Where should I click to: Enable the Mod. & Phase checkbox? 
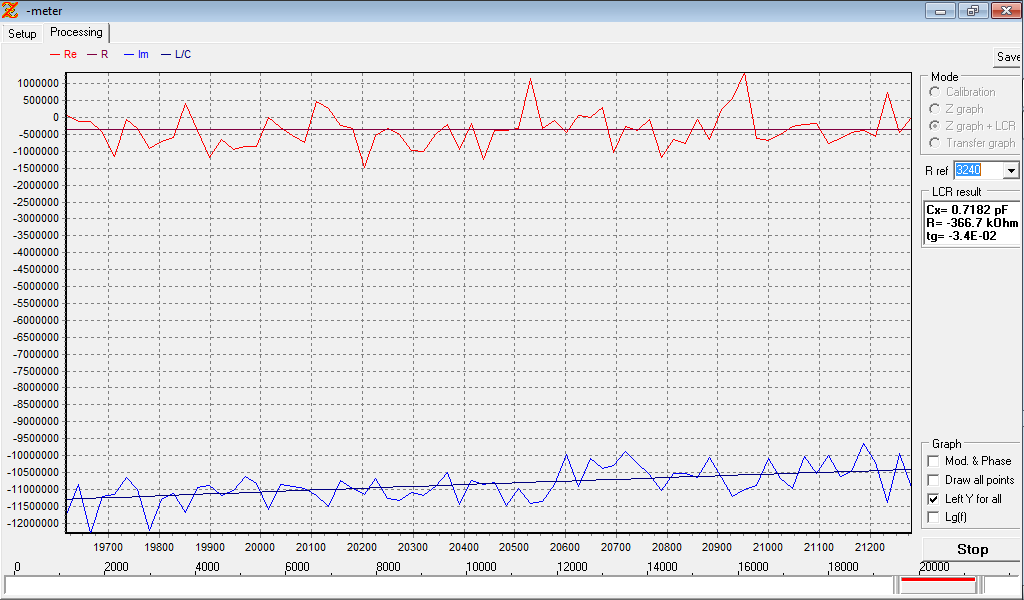coord(933,461)
